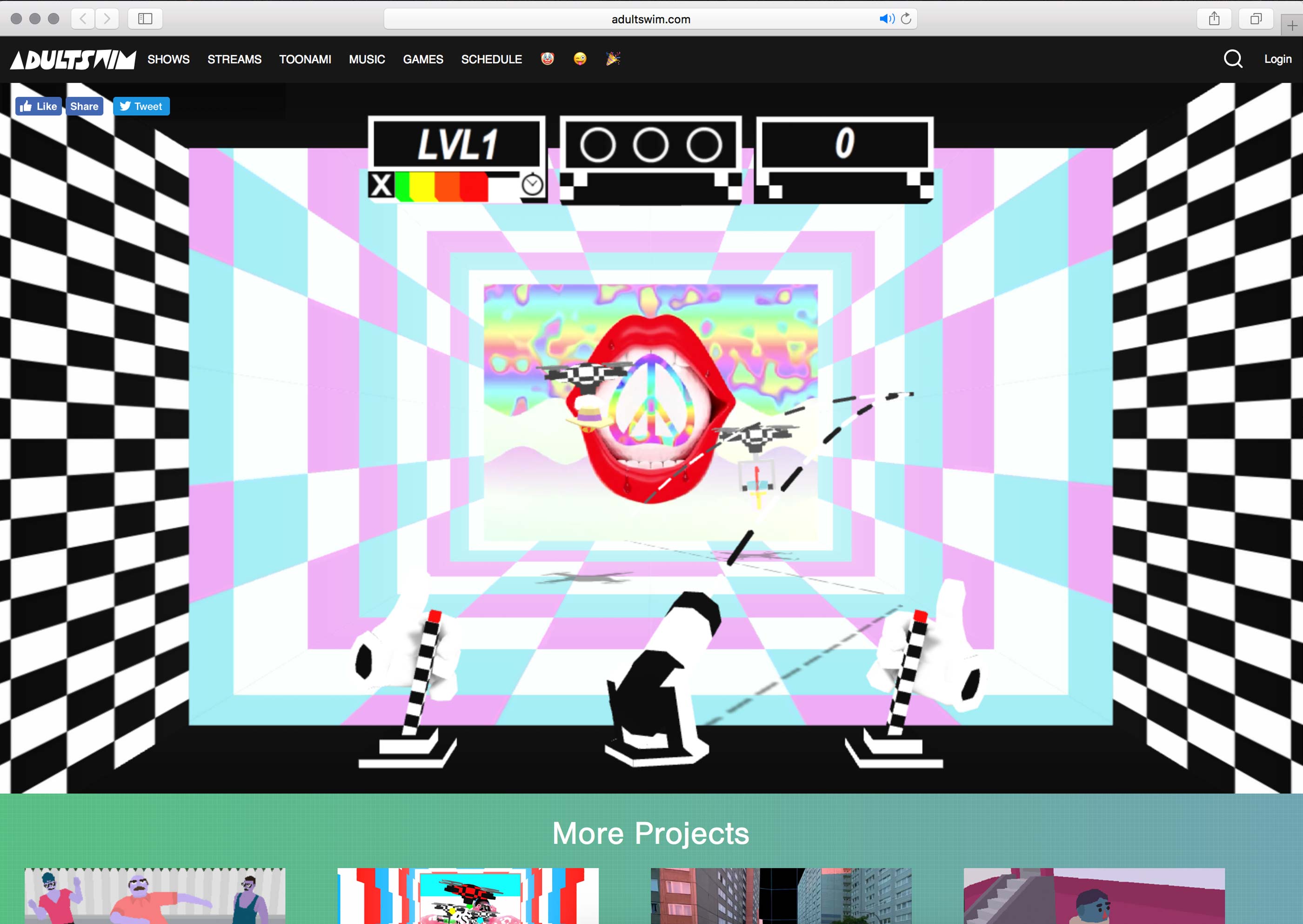Open the GAMES menu item

pyautogui.click(x=422, y=59)
